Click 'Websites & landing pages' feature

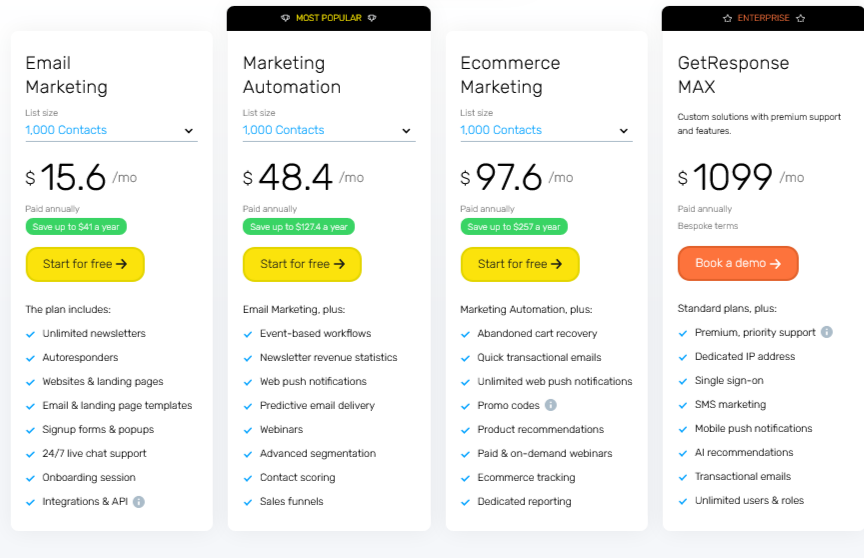coord(103,382)
